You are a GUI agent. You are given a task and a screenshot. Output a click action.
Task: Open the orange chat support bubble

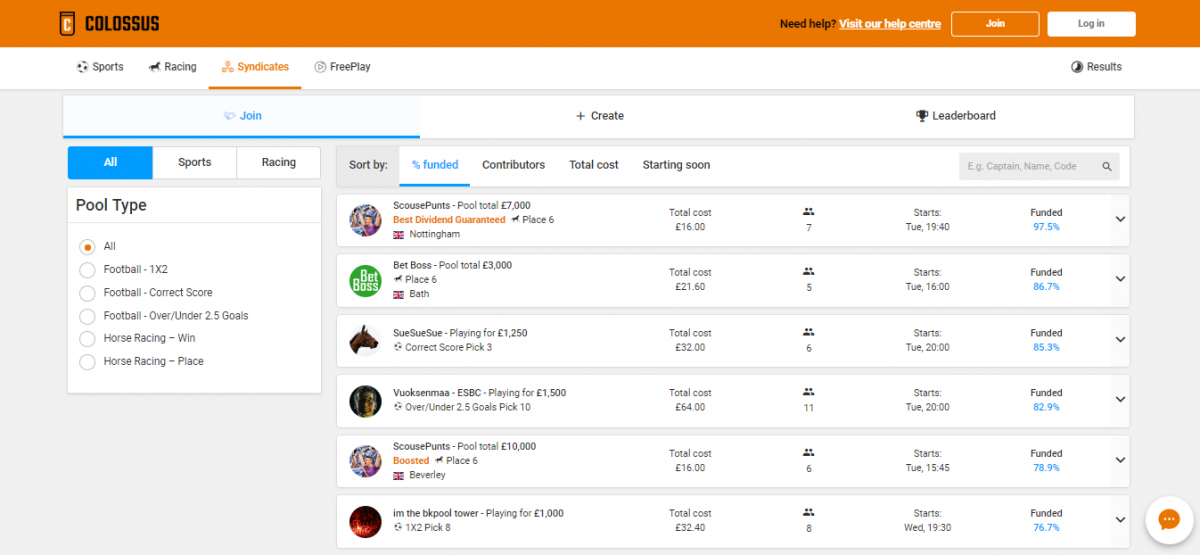(x=1167, y=519)
